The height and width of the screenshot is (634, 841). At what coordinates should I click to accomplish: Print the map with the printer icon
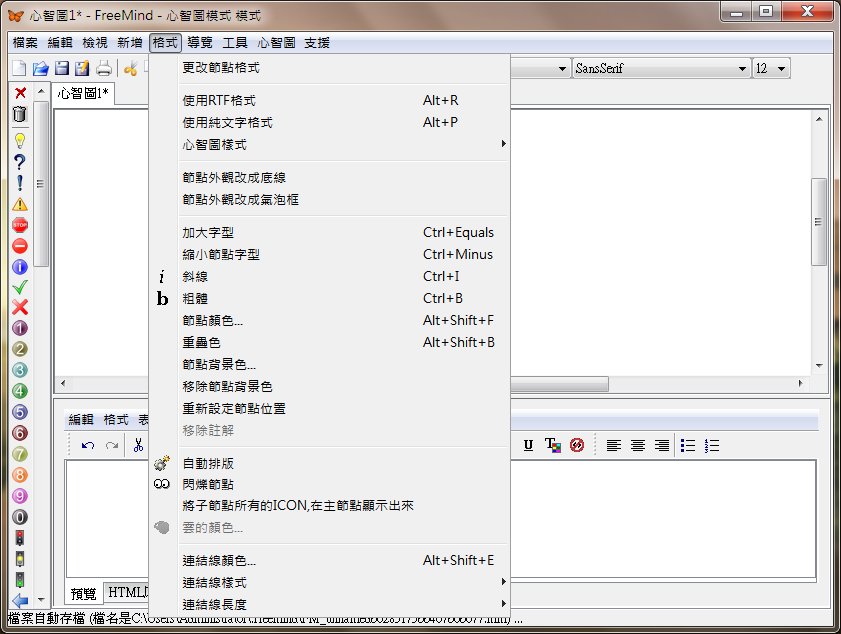104,68
